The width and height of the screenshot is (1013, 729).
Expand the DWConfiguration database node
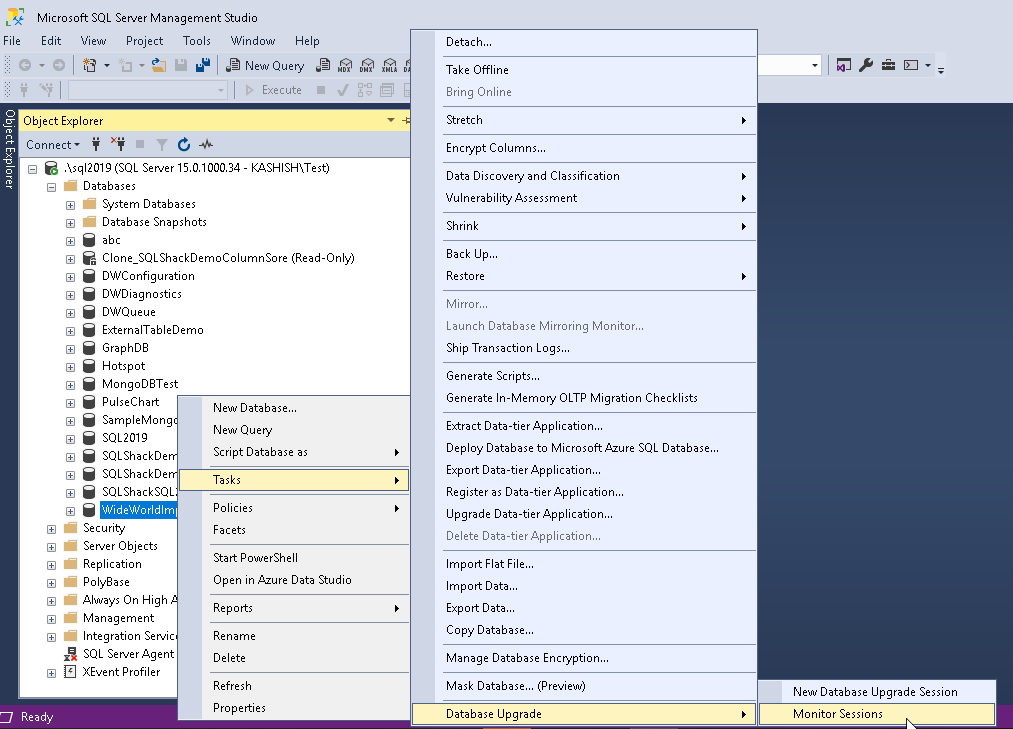[x=70, y=277]
